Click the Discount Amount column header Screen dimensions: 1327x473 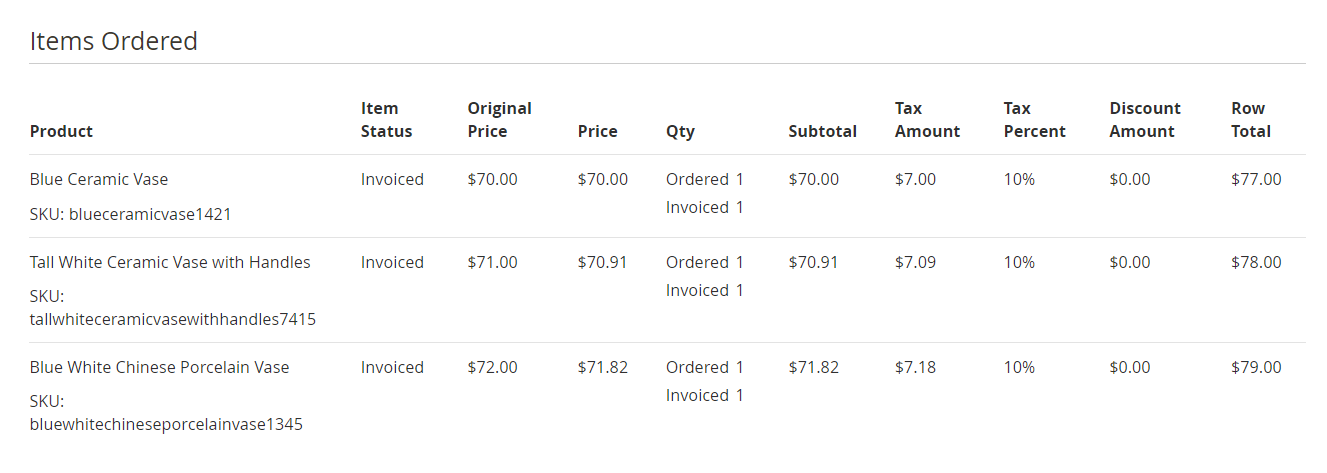[1145, 120]
